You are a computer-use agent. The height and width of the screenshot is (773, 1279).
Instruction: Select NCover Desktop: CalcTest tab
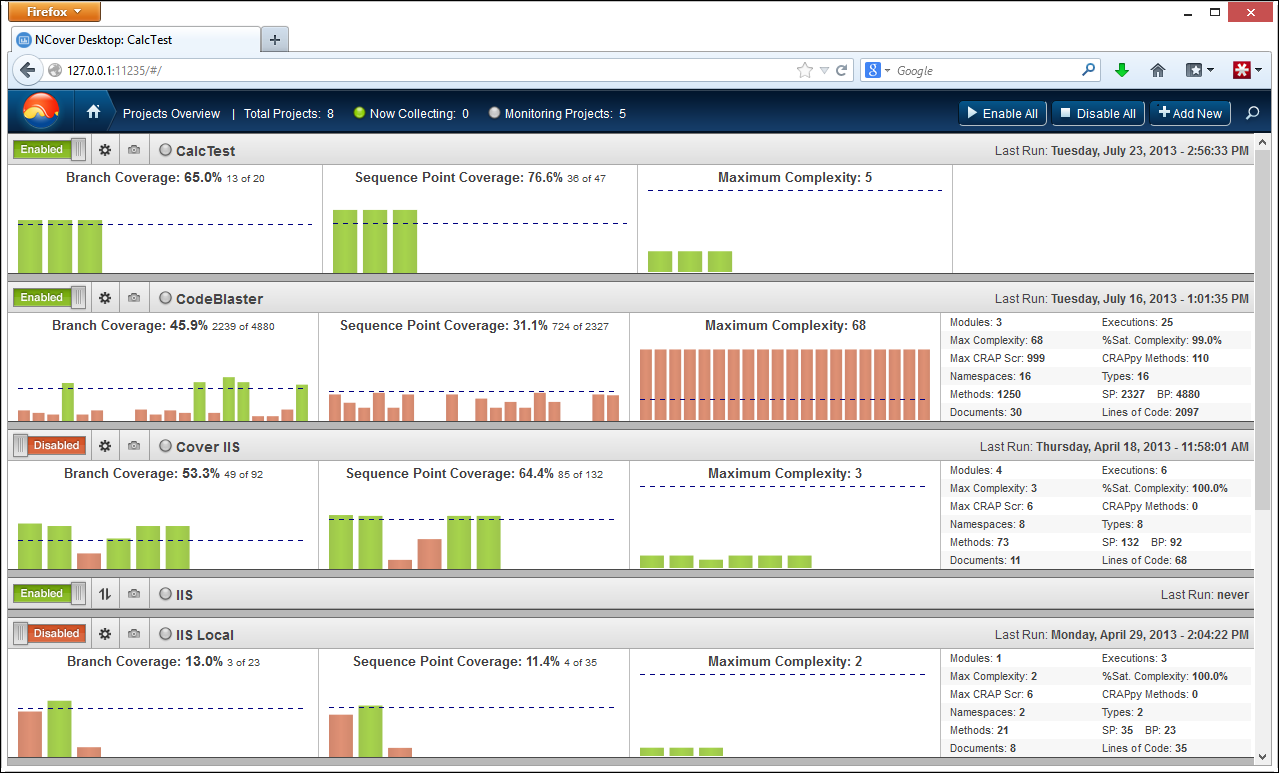(135, 40)
